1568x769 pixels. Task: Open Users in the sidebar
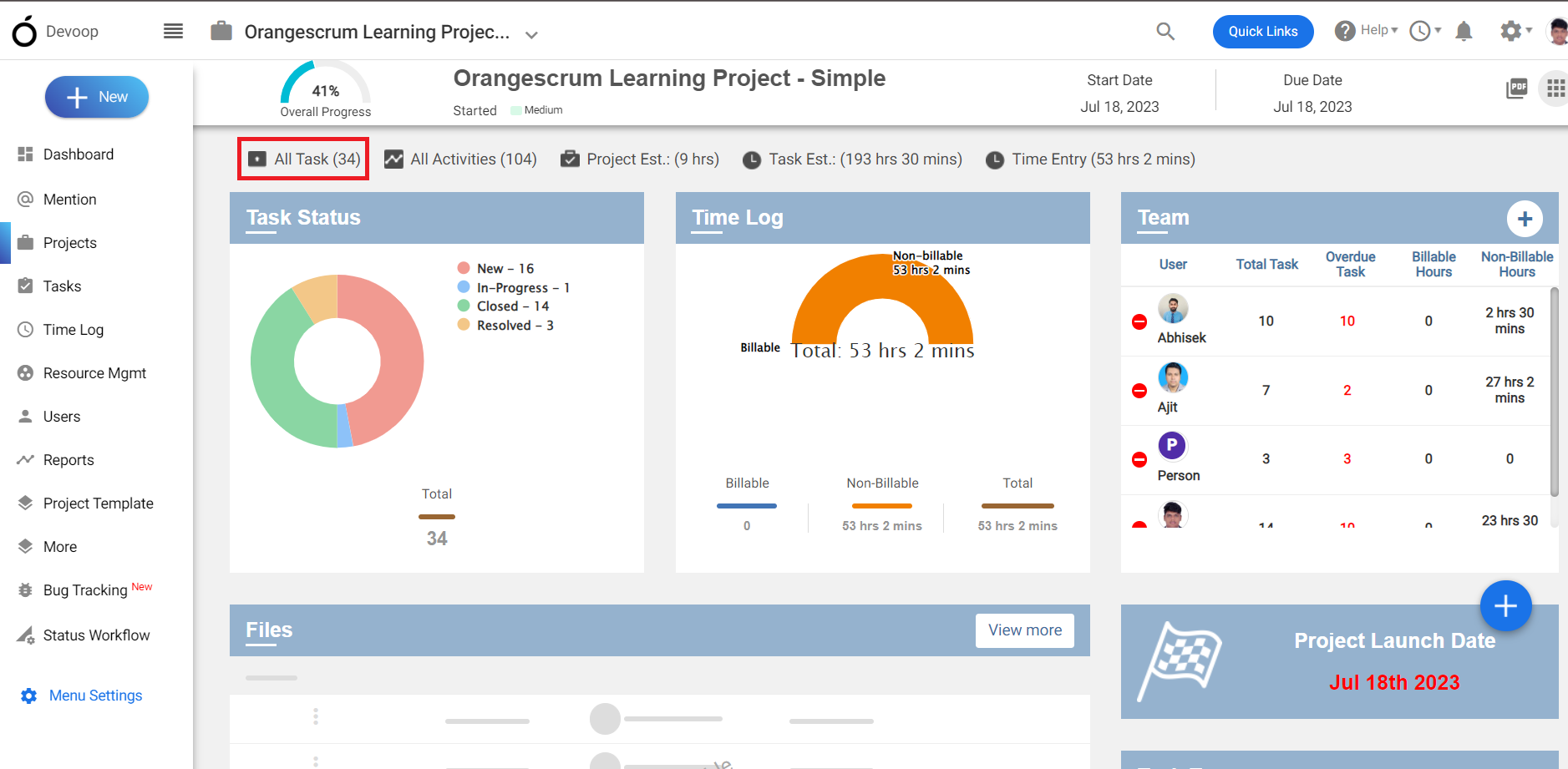coord(62,417)
